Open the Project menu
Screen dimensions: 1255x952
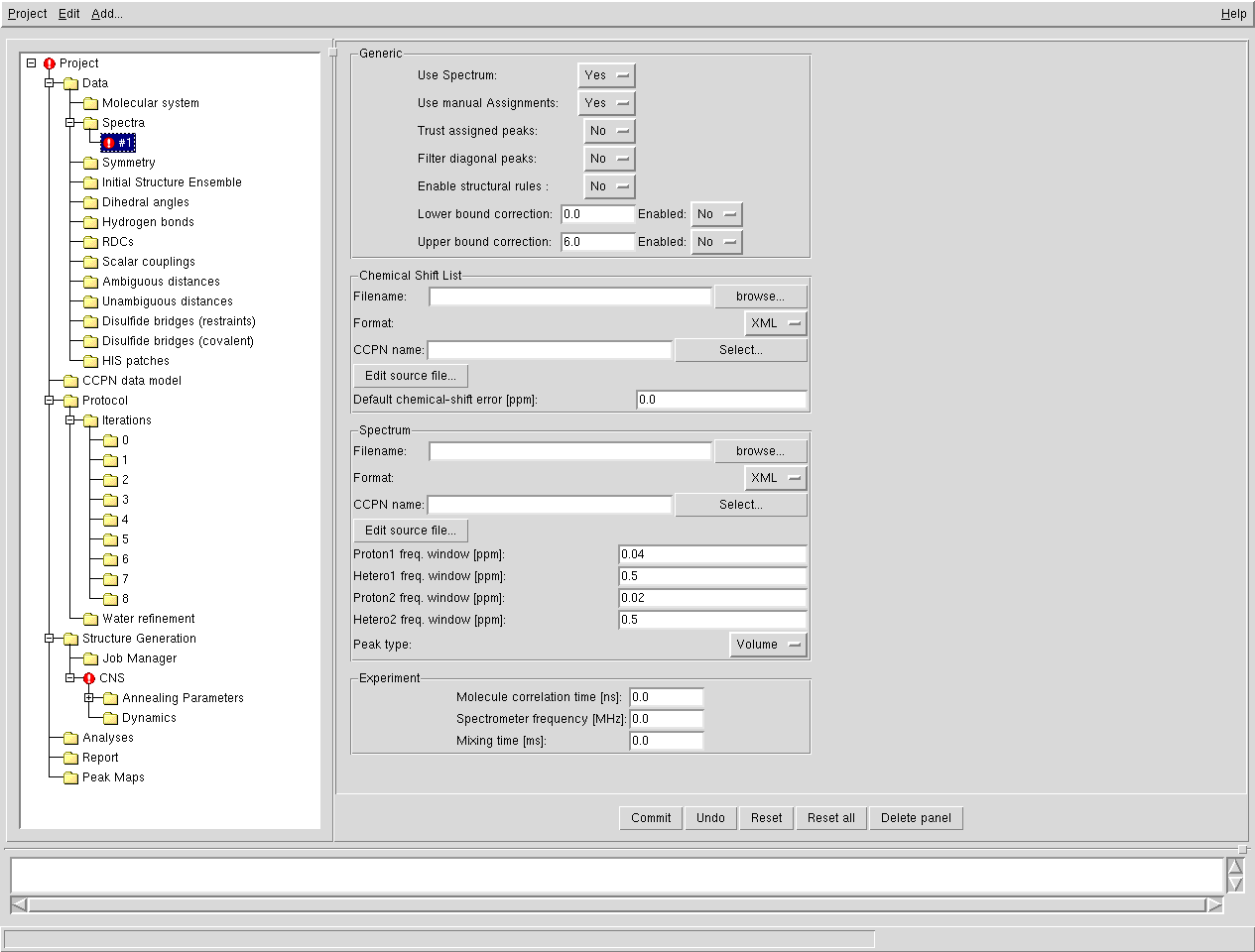click(x=28, y=14)
